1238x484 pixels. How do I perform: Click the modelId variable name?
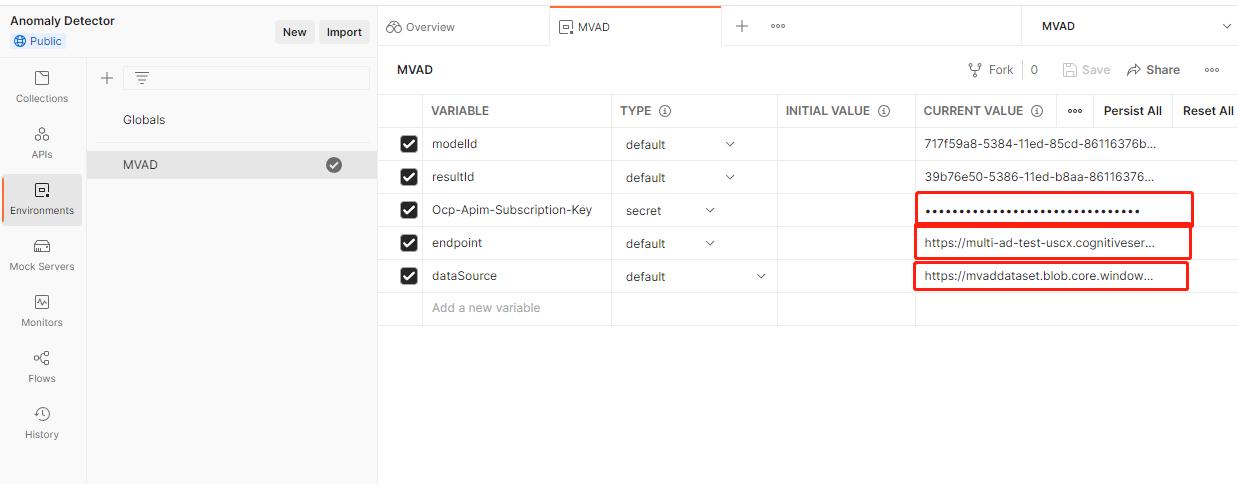[454, 144]
